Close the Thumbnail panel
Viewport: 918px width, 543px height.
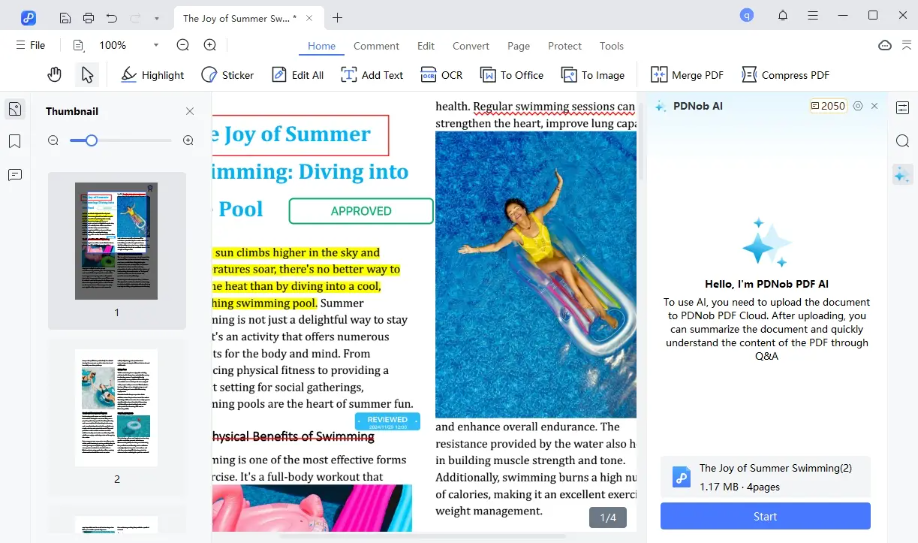[190, 111]
